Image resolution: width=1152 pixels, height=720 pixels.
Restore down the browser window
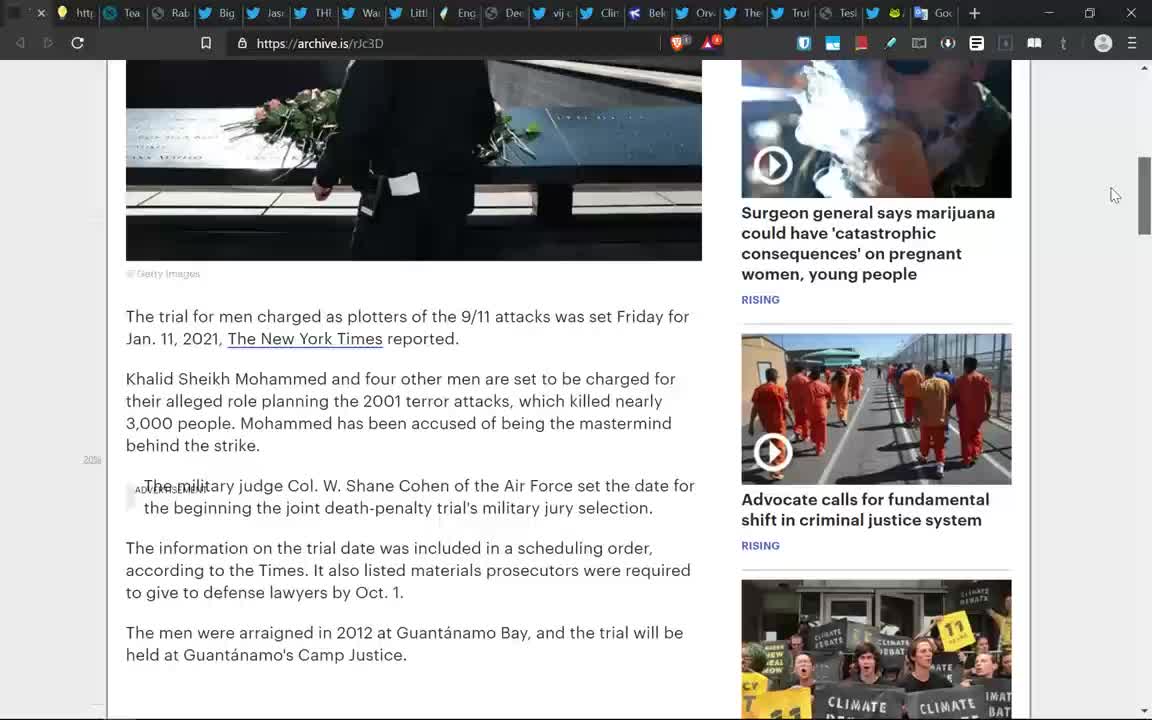[x=1090, y=13]
